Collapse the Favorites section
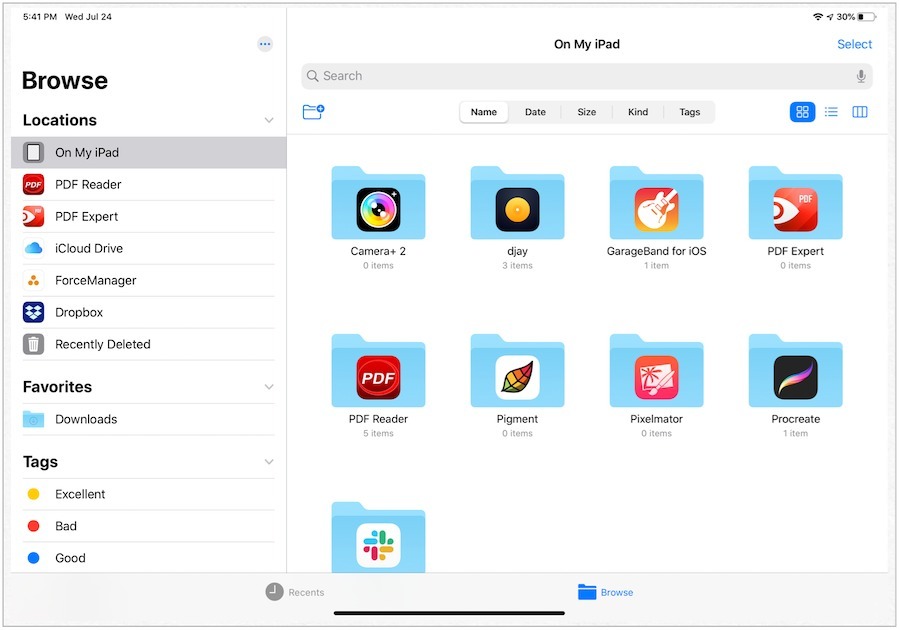900x630 pixels. [x=268, y=387]
